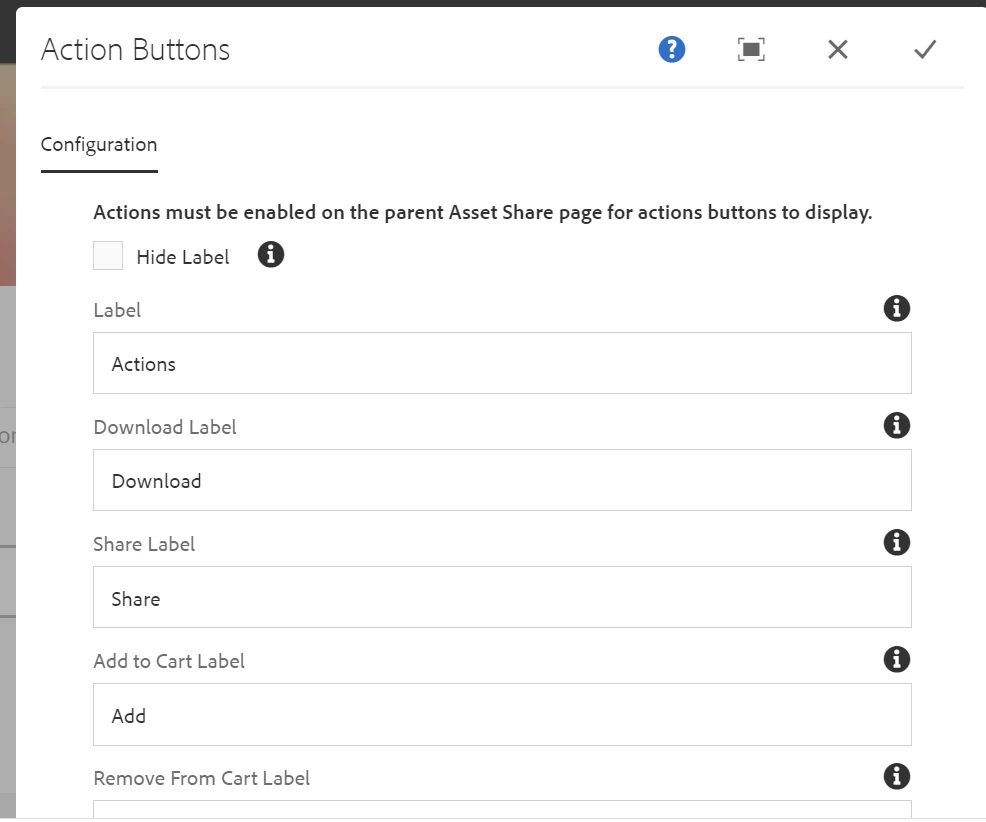Viewport: 986px width, 822px height.
Task: Confirm changes with the checkmark icon
Action: pos(925,50)
